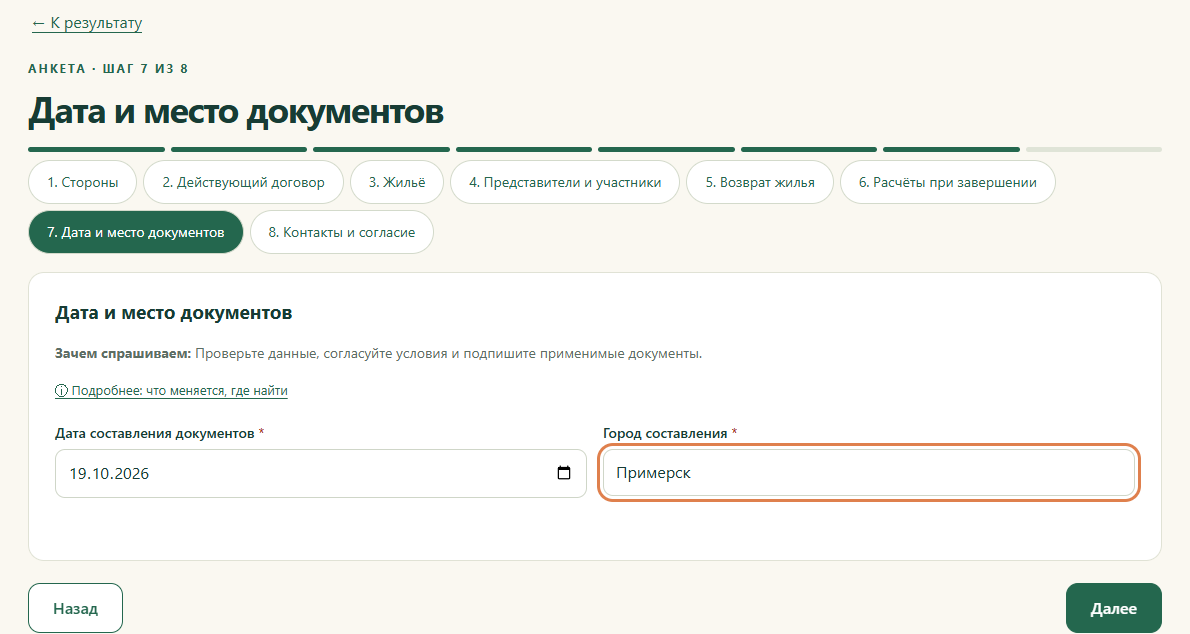Open «4. Представители и участники» step
Screen dimensions: 1190x634
coord(565,182)
